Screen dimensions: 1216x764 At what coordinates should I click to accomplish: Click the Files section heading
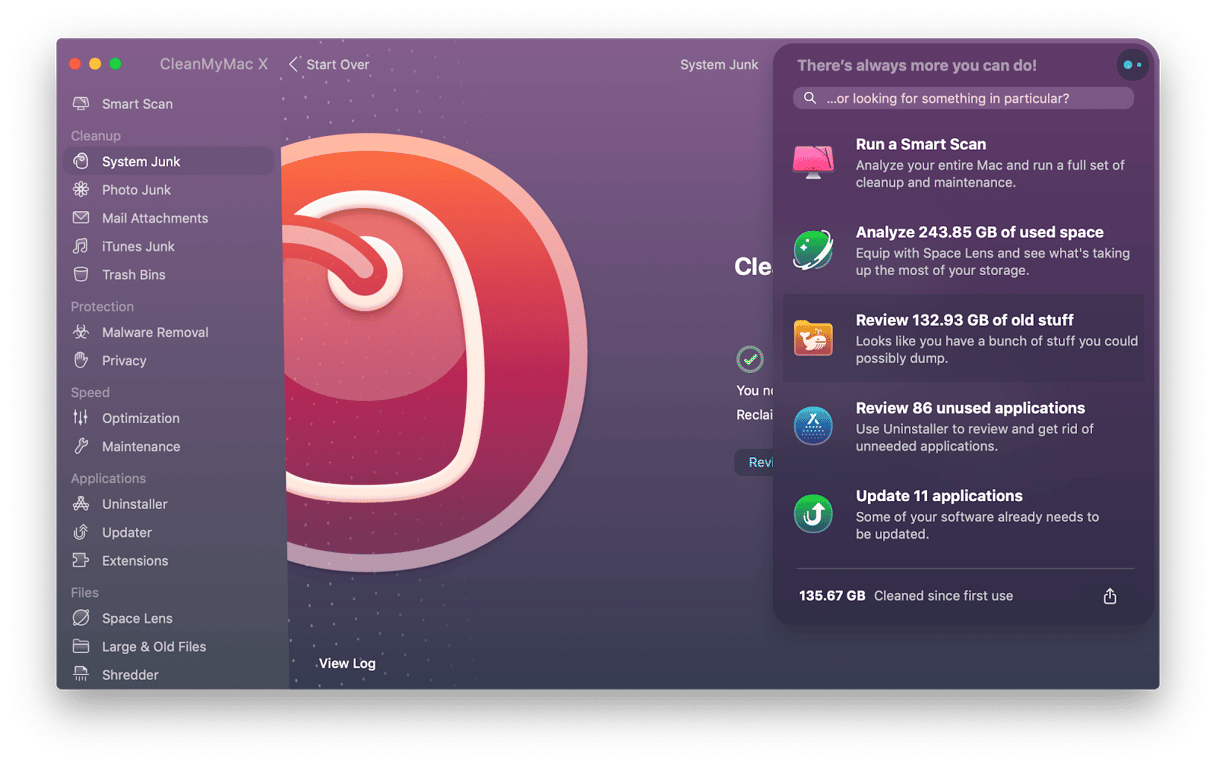[85, 592]
